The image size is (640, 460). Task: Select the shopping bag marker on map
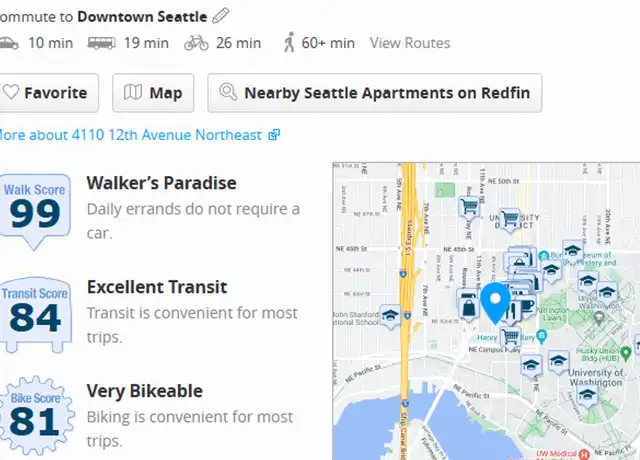469,308
